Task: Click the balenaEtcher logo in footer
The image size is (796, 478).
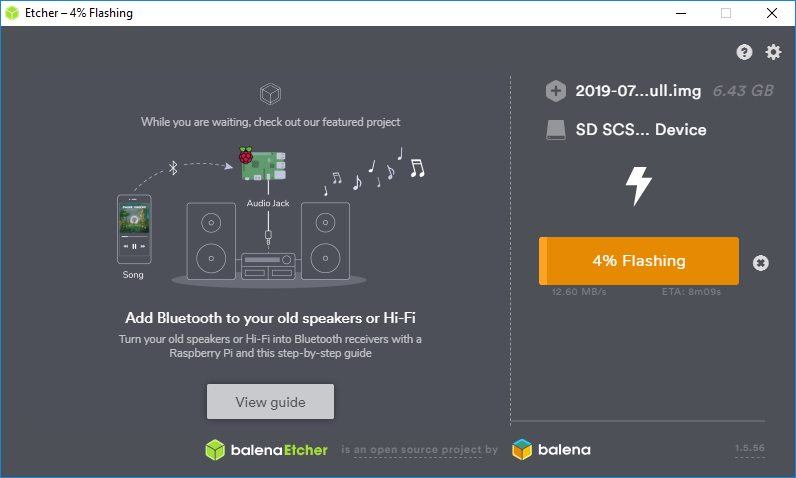Action: [x=266, y=450]
